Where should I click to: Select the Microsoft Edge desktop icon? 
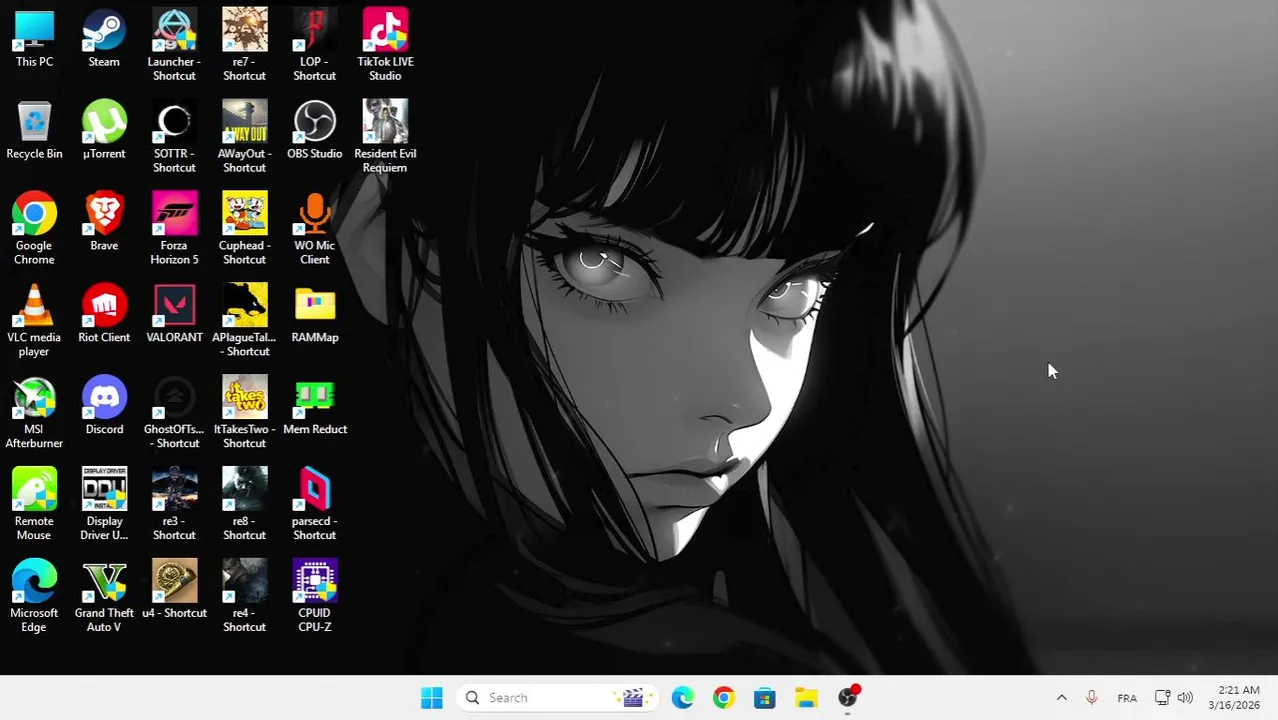click(x=34, y=597)
